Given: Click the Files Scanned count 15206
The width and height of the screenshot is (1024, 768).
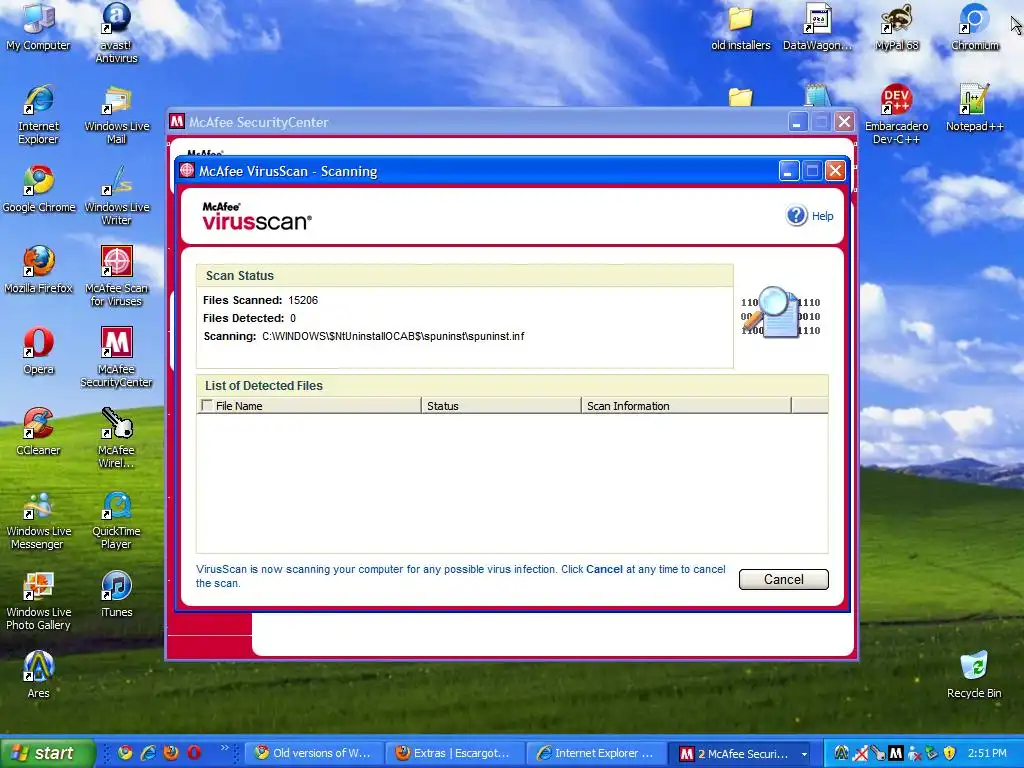Looking at the screenshot, I should [303, 300].
